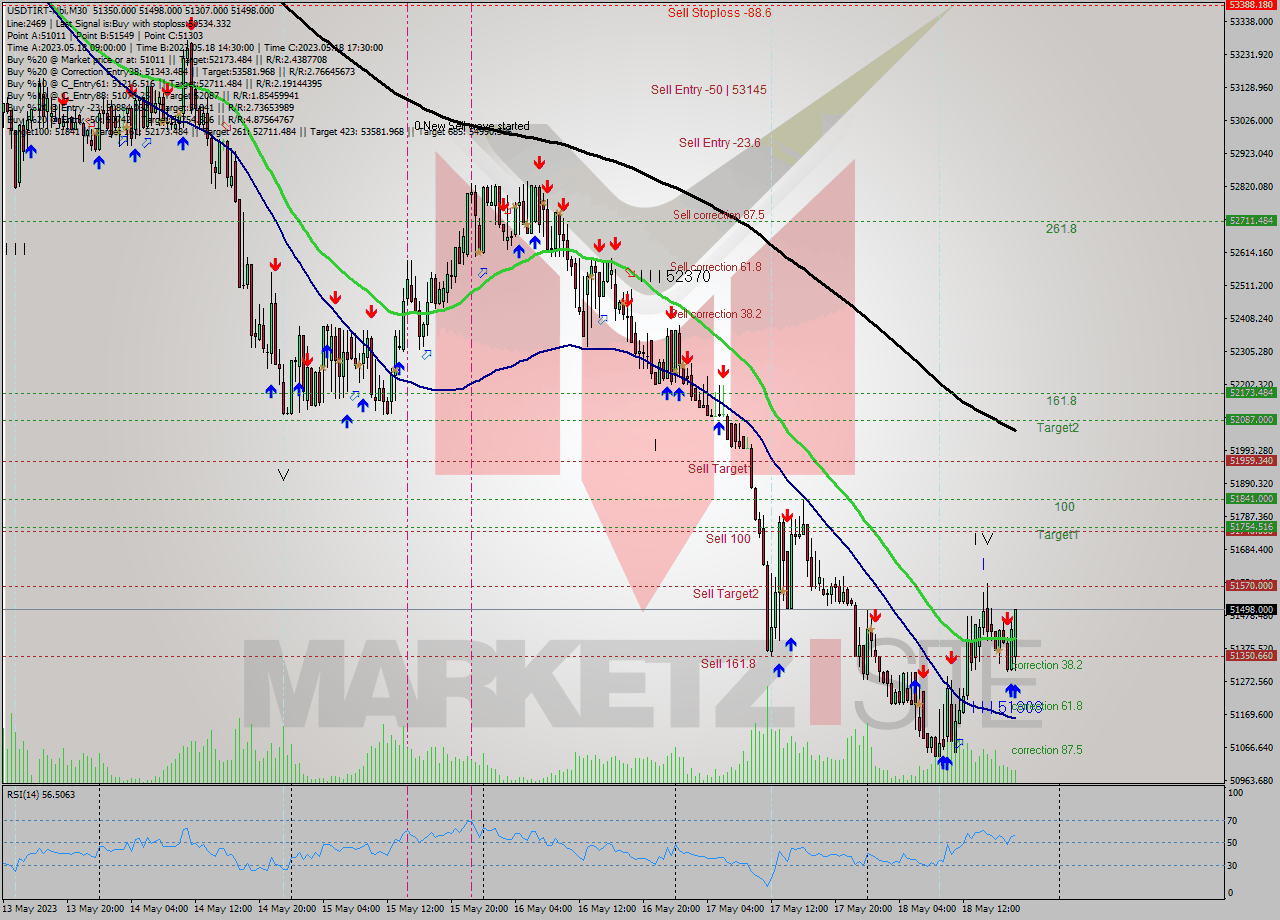
Task: Click the green 52087.000 price tag
Action: (x=1251, y=420)
